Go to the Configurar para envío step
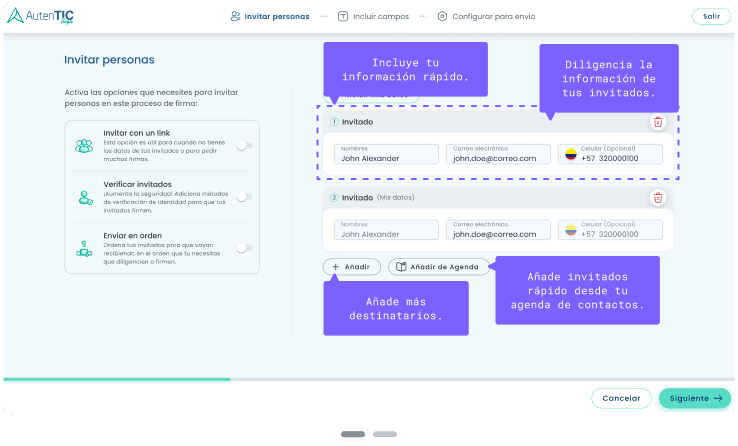 coord(485,17)
